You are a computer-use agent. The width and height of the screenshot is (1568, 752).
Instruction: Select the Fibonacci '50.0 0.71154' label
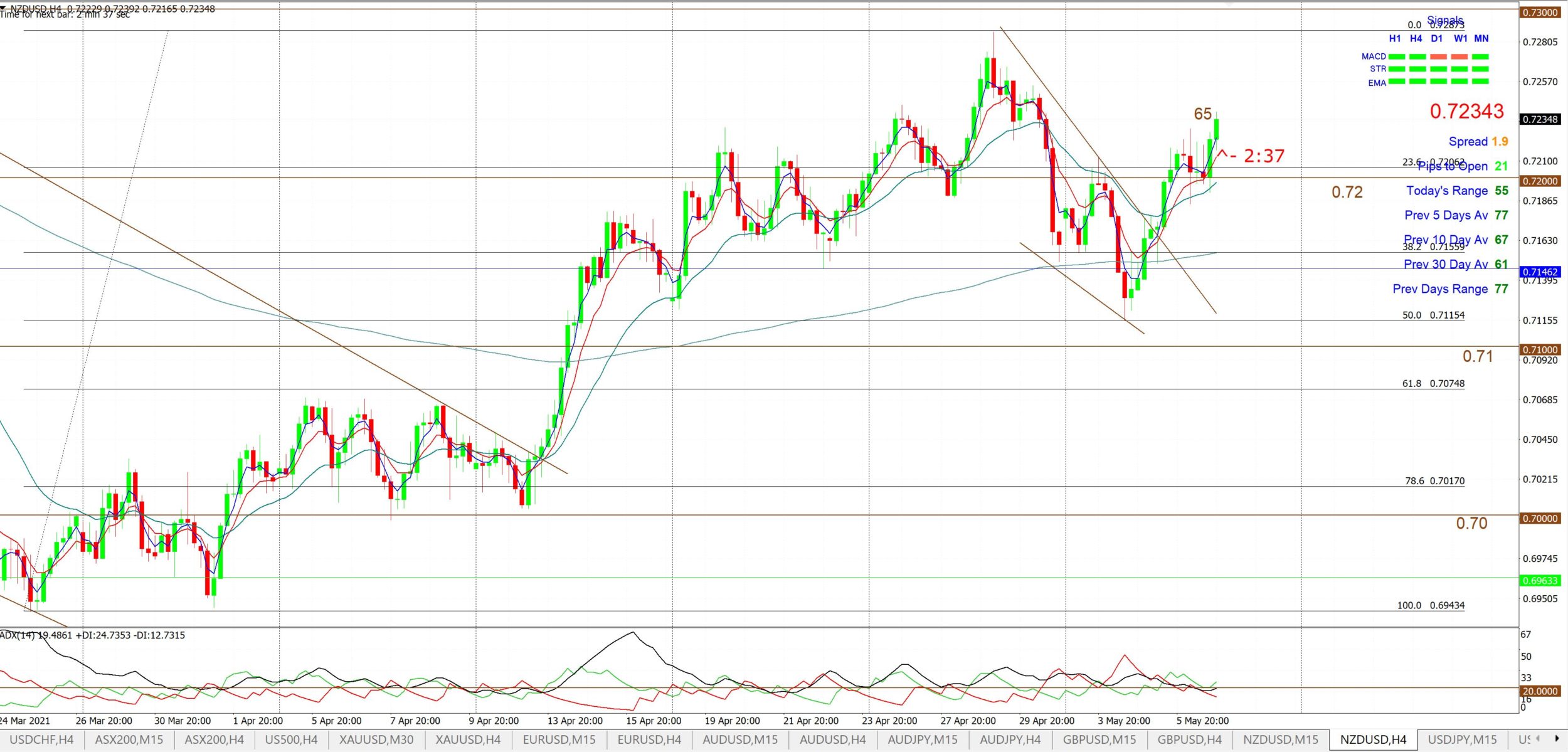(x=1433, y=315)
